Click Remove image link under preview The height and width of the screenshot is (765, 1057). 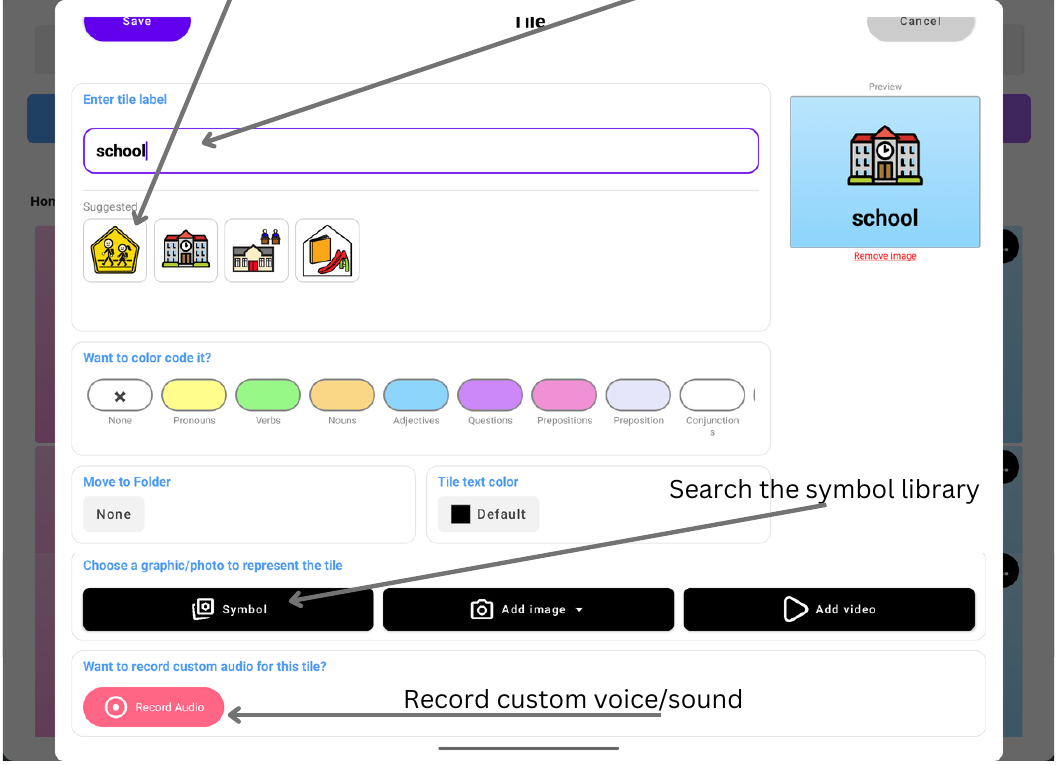[x=885, y=256]
